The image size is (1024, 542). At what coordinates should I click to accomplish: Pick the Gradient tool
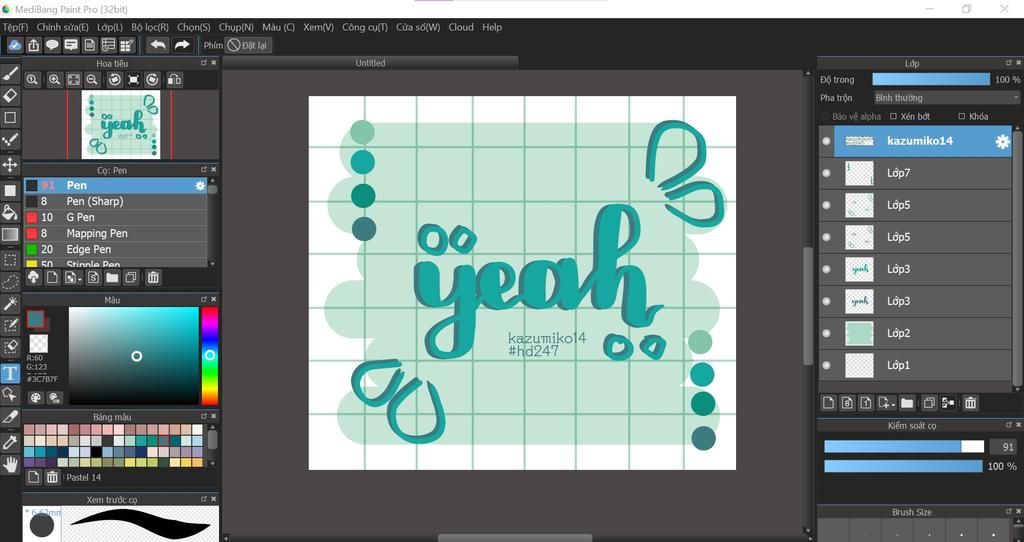point(10,234)
